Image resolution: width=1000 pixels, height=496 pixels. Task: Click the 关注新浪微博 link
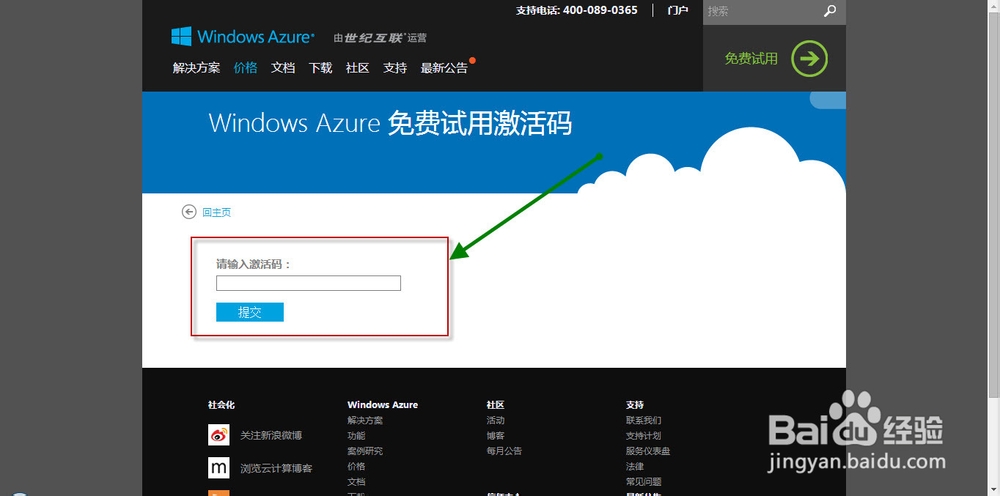271,436
